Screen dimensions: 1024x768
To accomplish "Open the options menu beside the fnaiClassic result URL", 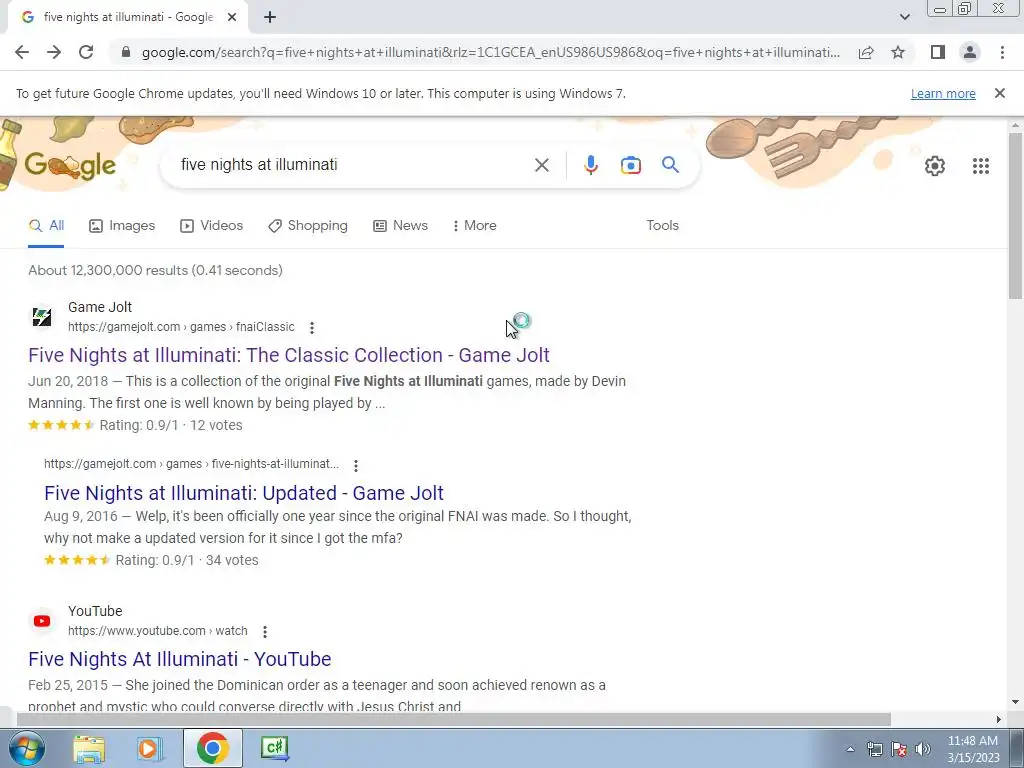I will [312, 327].
